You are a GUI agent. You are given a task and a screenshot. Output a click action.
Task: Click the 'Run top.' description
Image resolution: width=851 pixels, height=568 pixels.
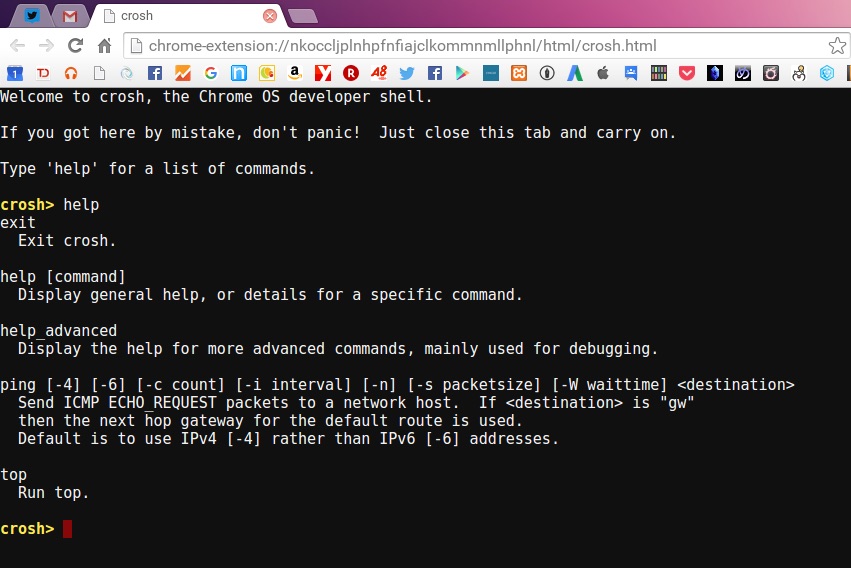click(53, 493)
